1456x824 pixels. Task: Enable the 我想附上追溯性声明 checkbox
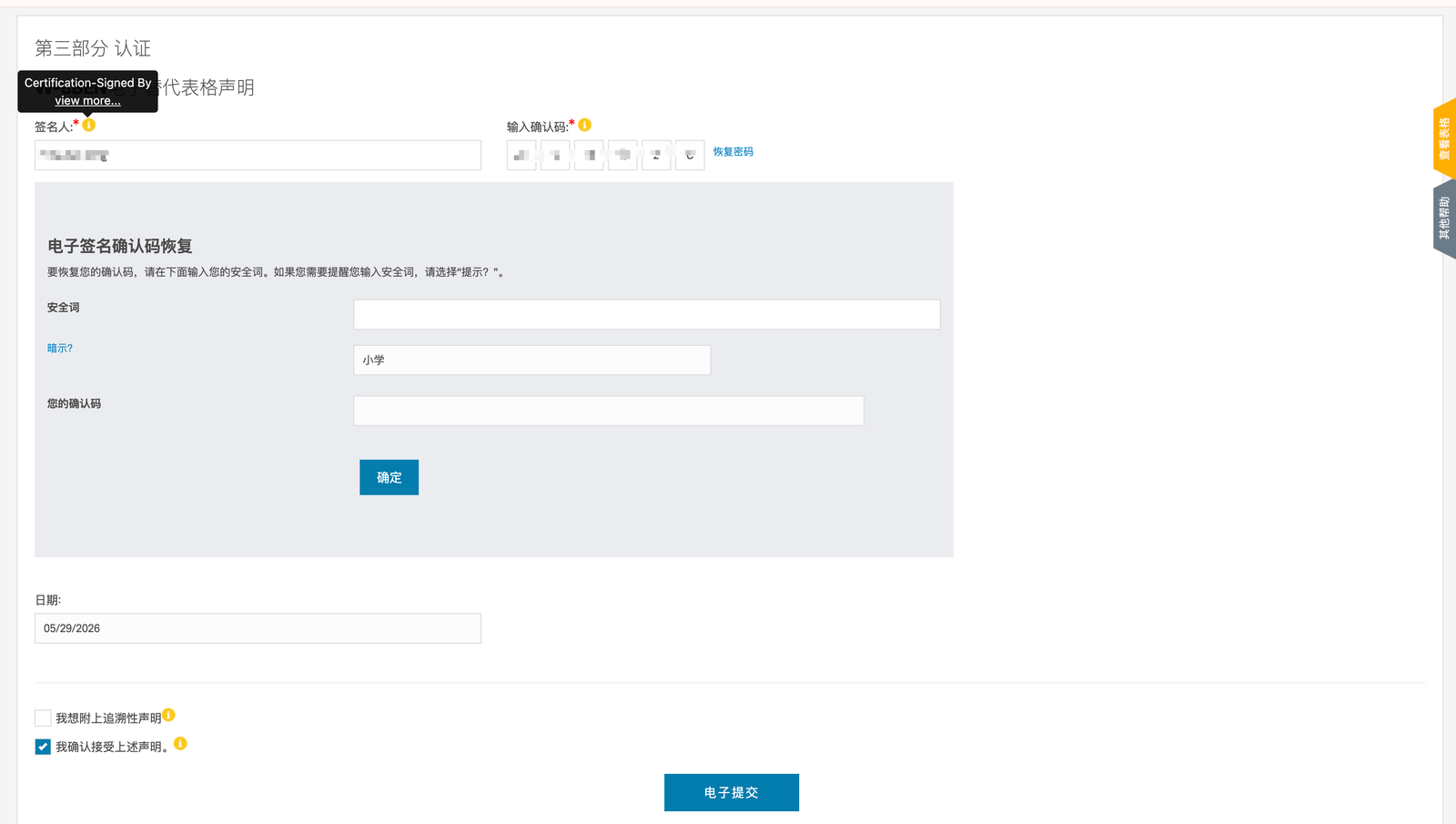43,718
